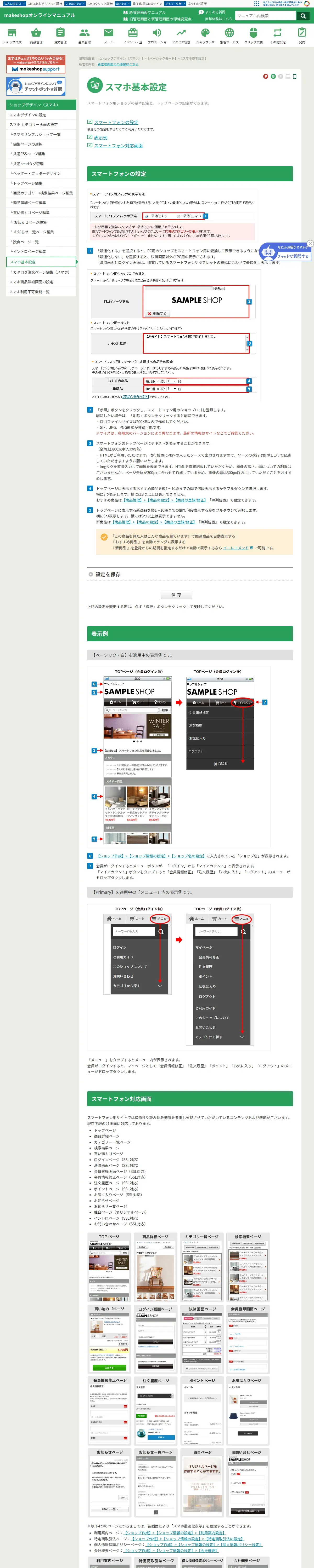
Task: Open 共通headタグ管理 sidebar item
Action: coord(41,164)
